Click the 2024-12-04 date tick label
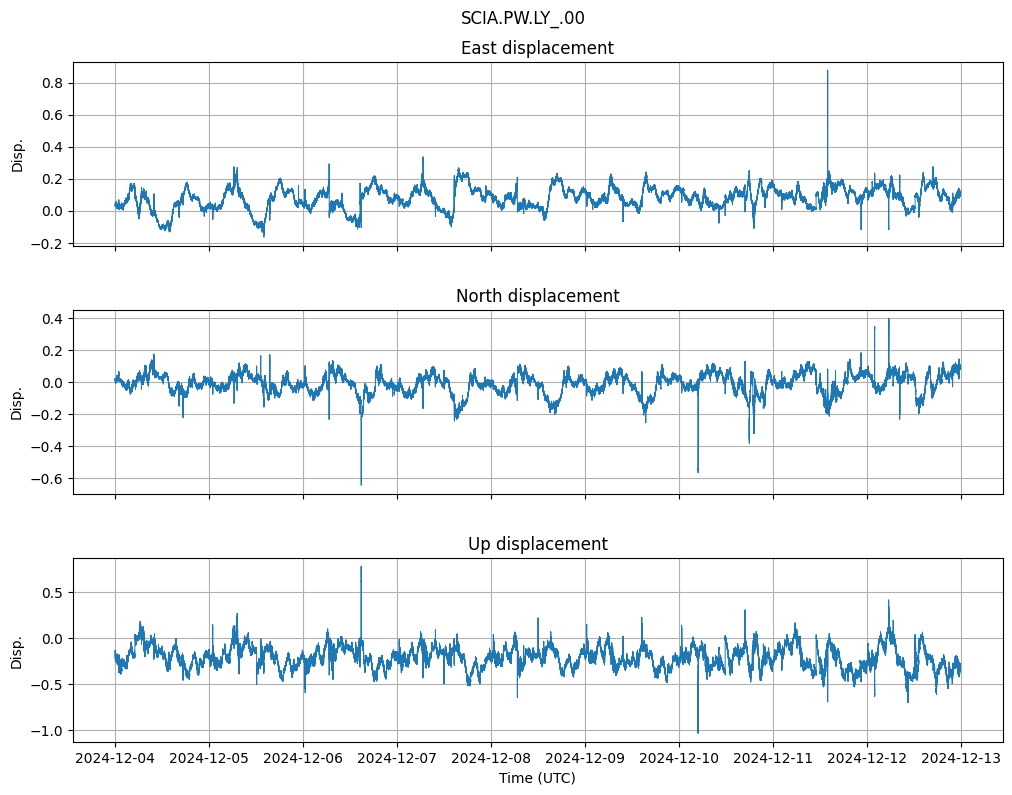Image resolution: width=1012 pixels, height=795 pixels. 115,759
